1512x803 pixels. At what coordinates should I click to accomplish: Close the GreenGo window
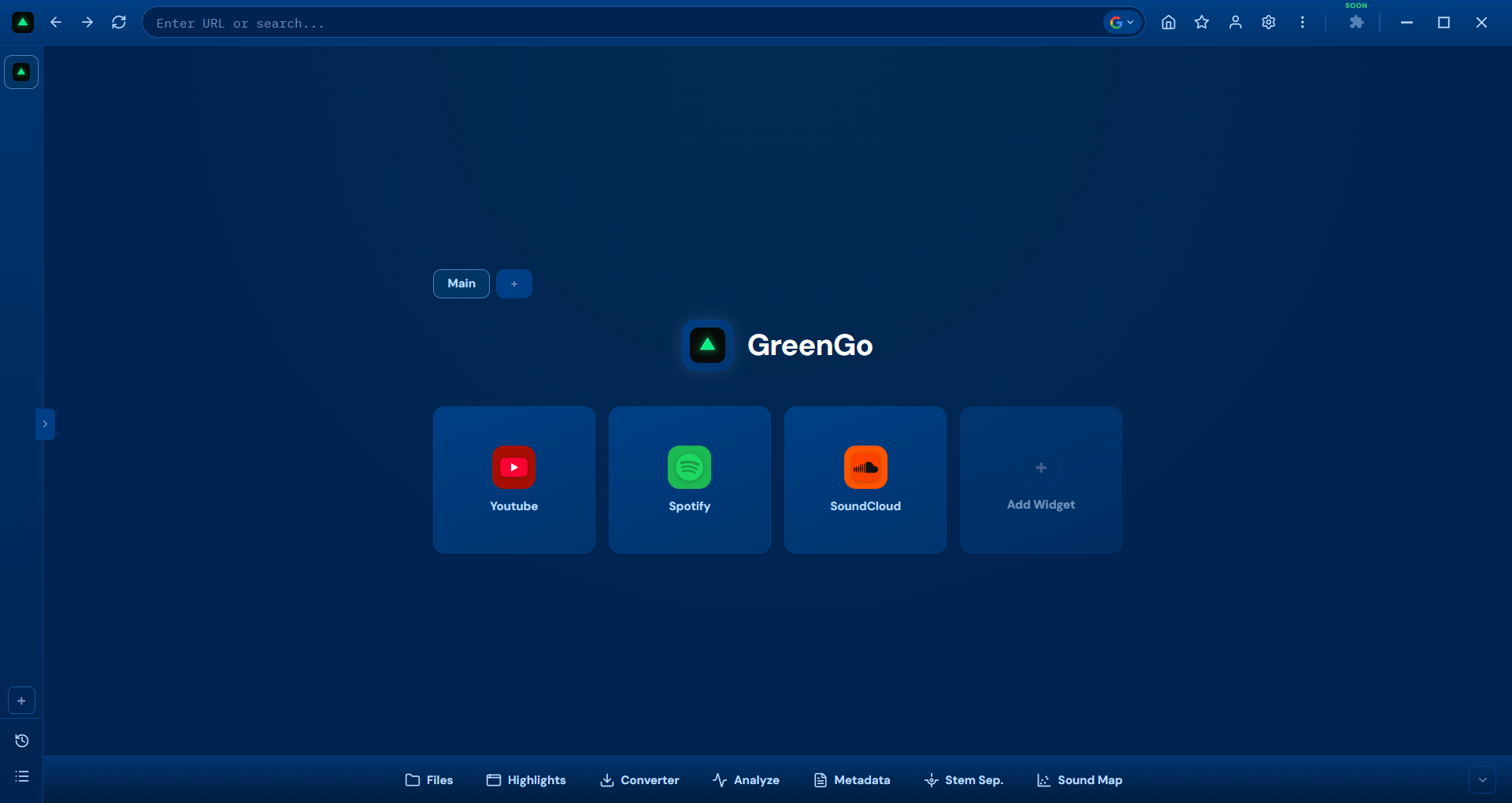(x=1481, y=23)
